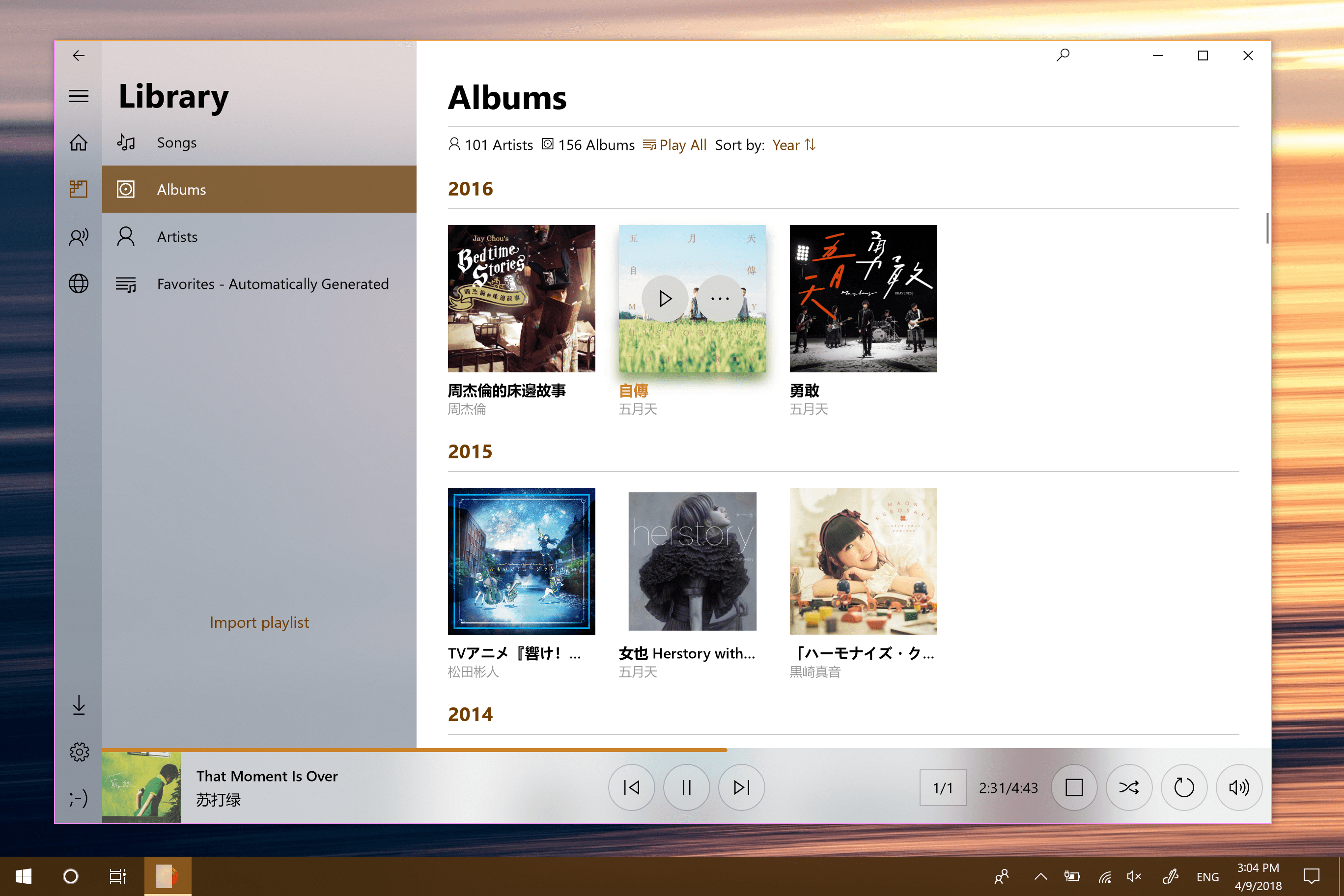
Task: Toggle repeat loop mode
Action: coord(1183,787)
